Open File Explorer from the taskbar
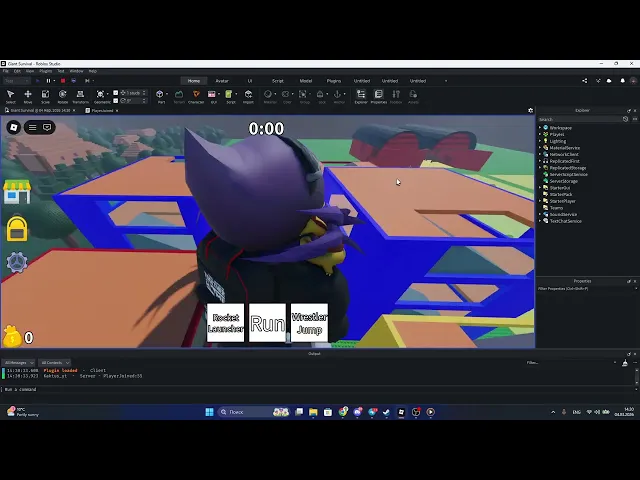Image resolution: width=640 pixels, height=480 pixels. [x=313, y=412]
